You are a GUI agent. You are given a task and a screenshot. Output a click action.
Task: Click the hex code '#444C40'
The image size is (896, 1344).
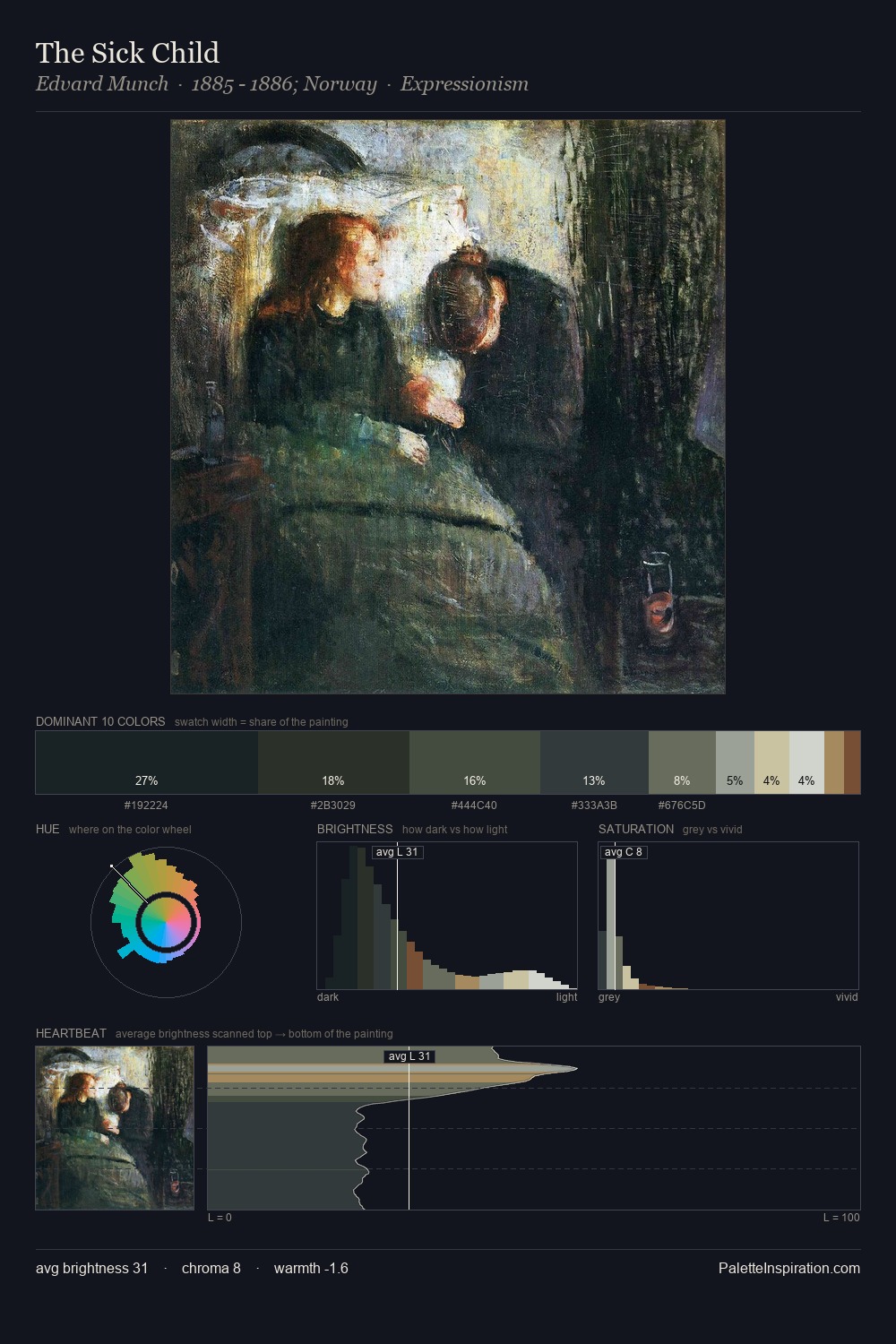pyautogui.click(x=474, y=806)
